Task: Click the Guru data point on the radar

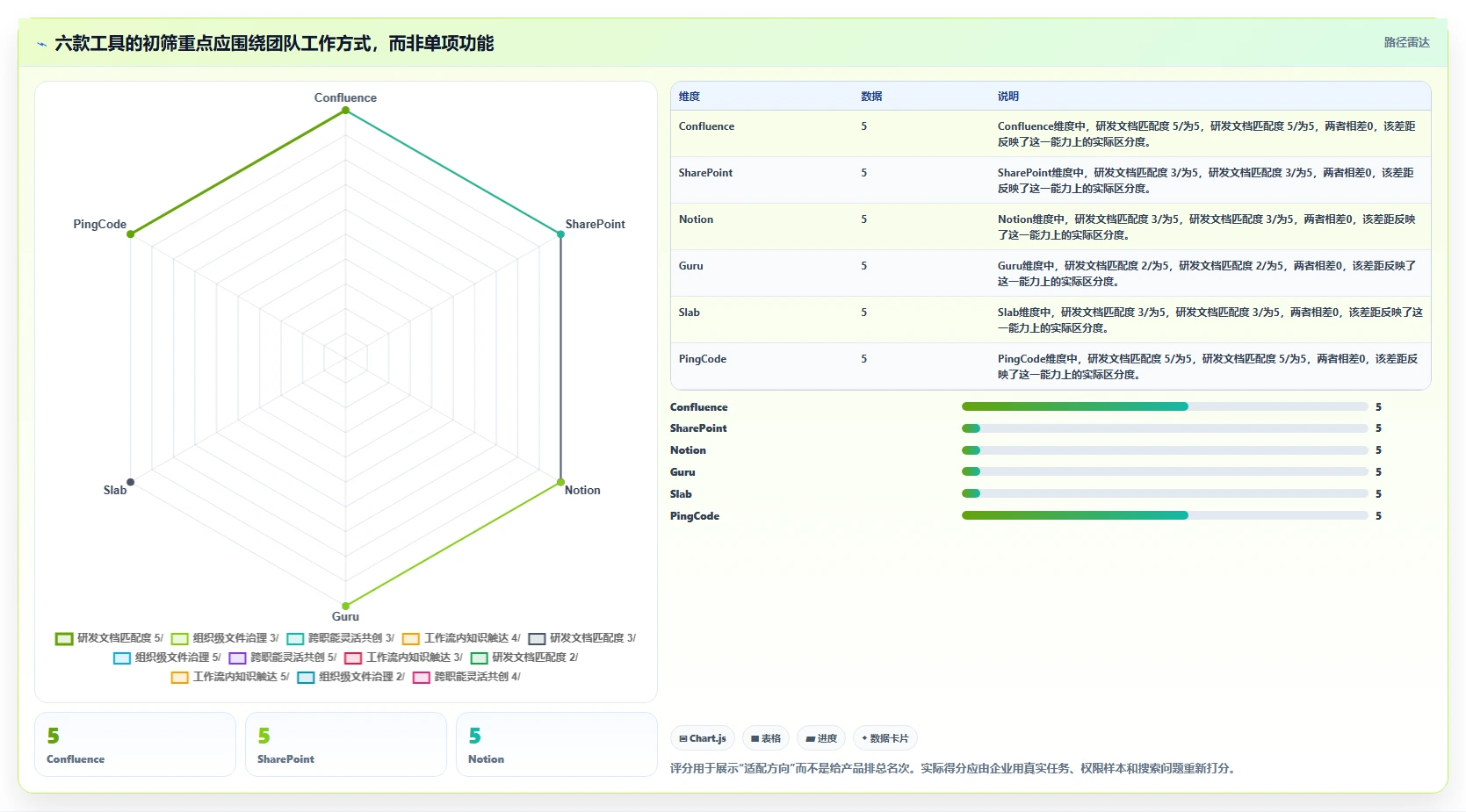Action: tap(345, 606)
